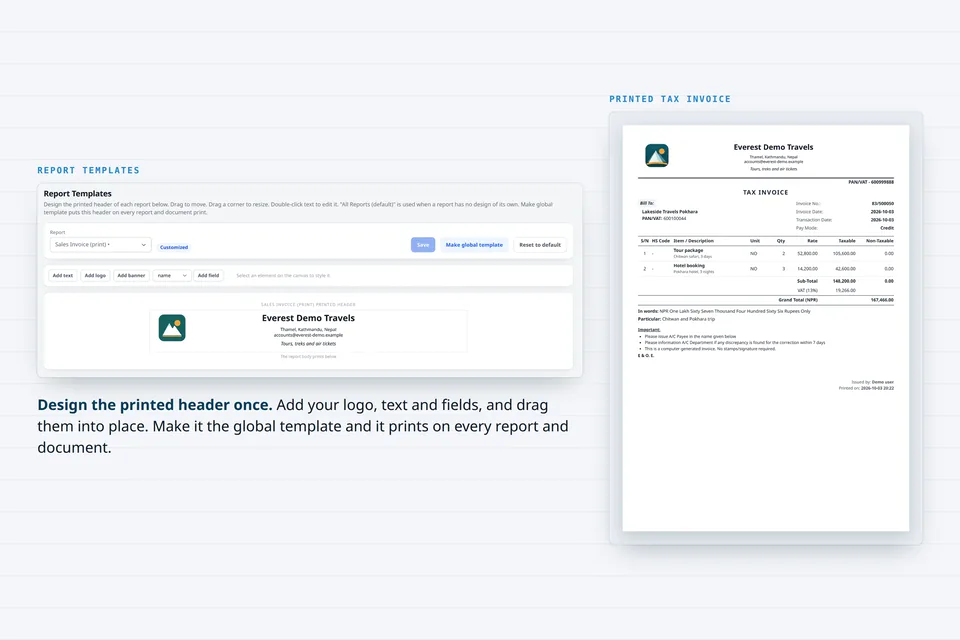Click "Lakeside Travels Pokhara" in Bill To

(x=670, y=211)
